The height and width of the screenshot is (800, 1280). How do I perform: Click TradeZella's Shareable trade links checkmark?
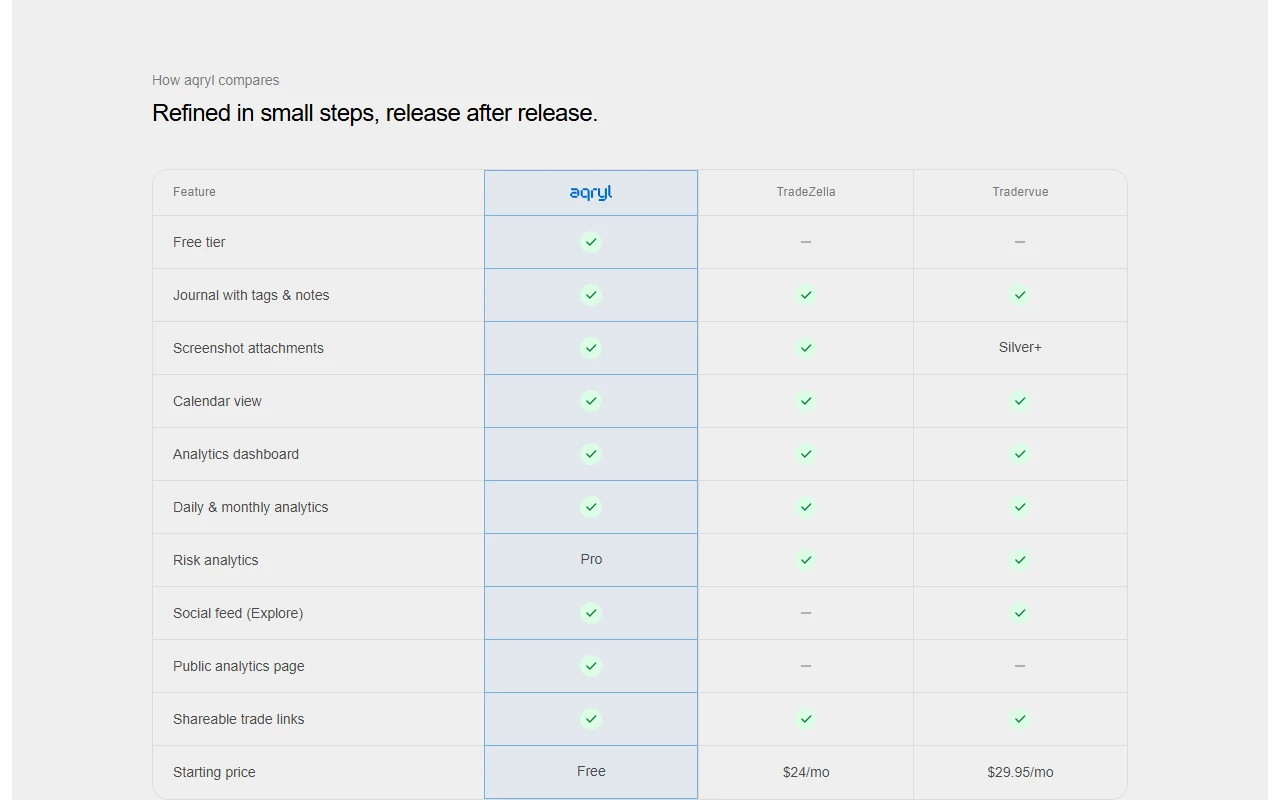(x=806, y=719)
